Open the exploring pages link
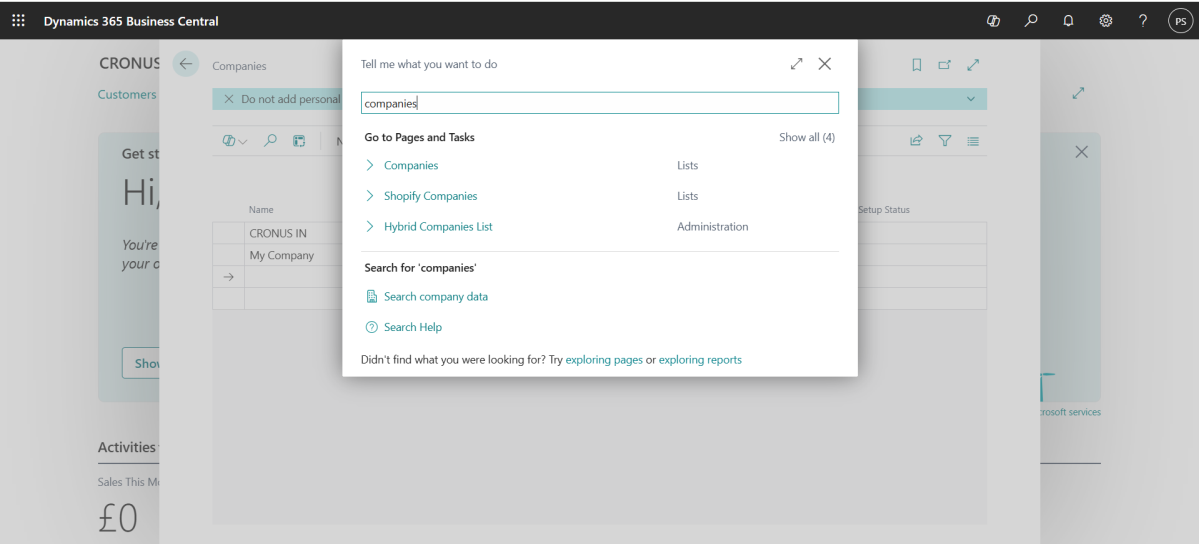 pyautogui.click(x=604, y=360)
